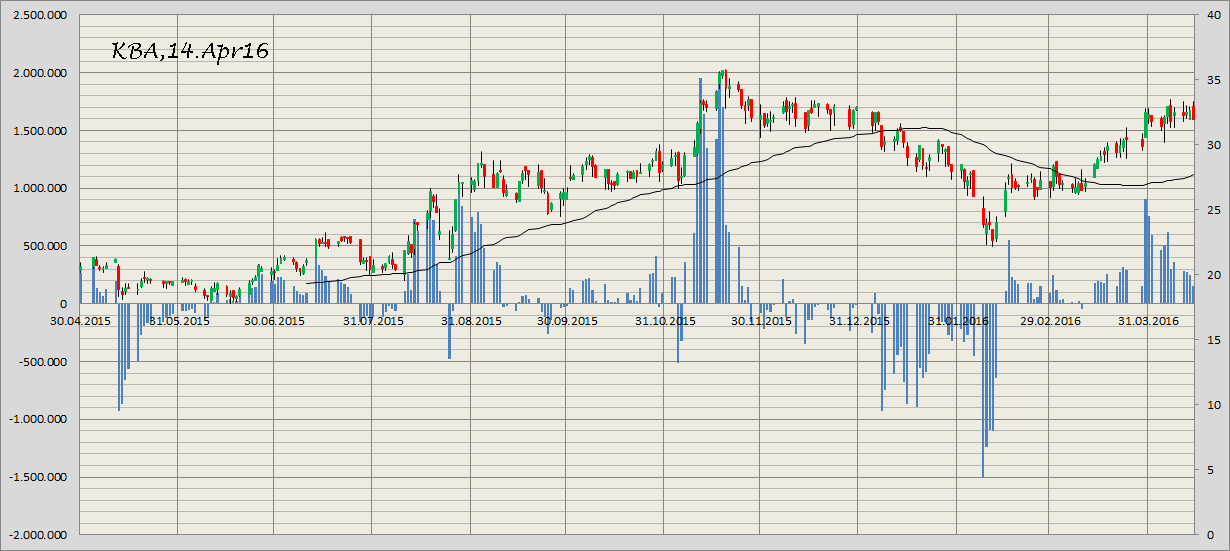
Task: Click the 1.000.000 left axis label
Action: 40,188
